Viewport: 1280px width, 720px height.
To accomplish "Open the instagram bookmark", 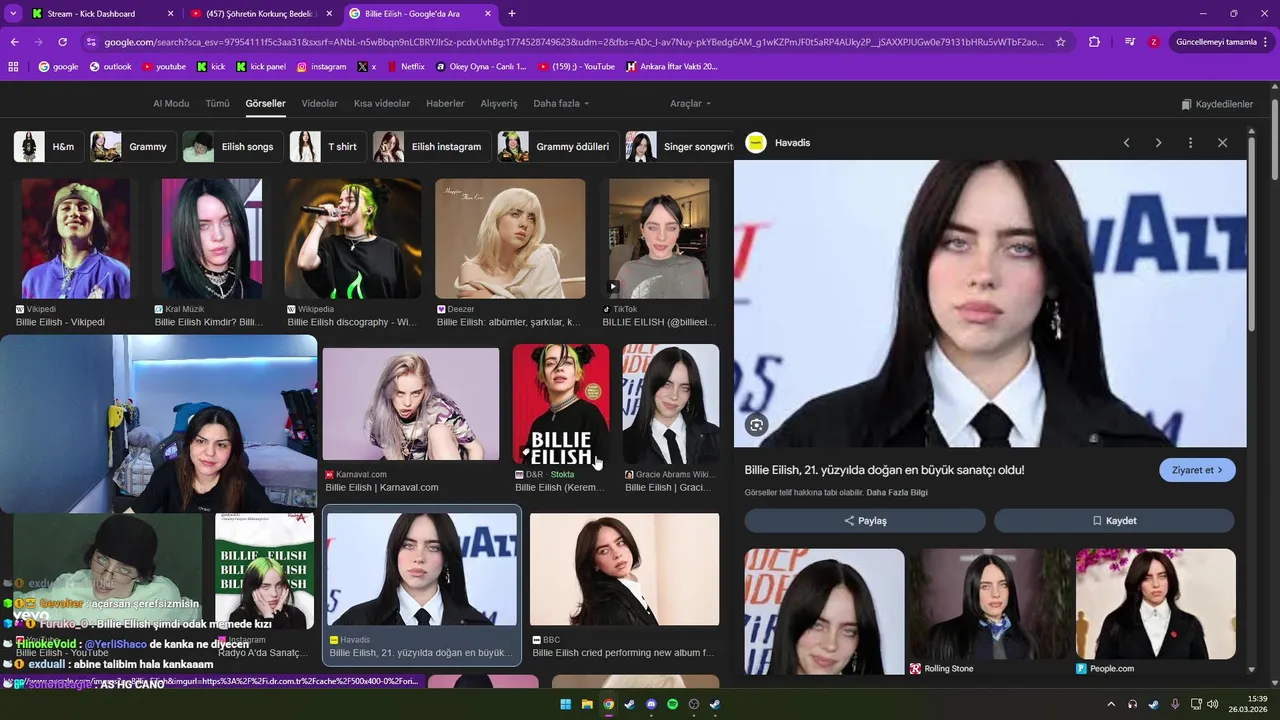I will 321,67.
